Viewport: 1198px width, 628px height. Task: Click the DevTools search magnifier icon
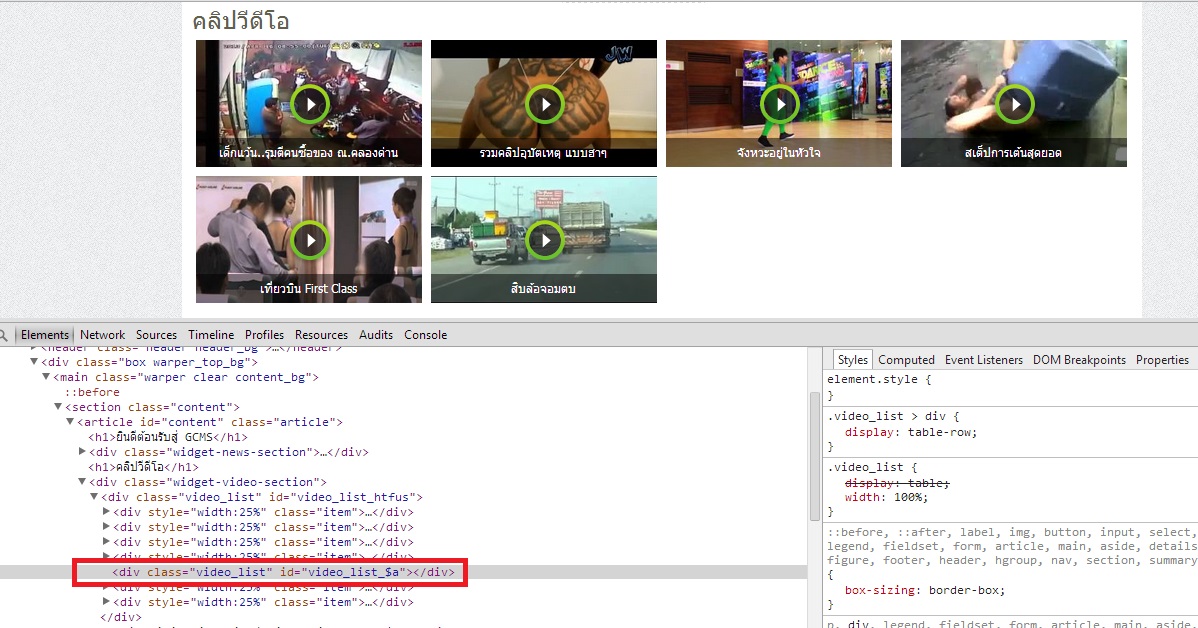(x=4, y=335)
